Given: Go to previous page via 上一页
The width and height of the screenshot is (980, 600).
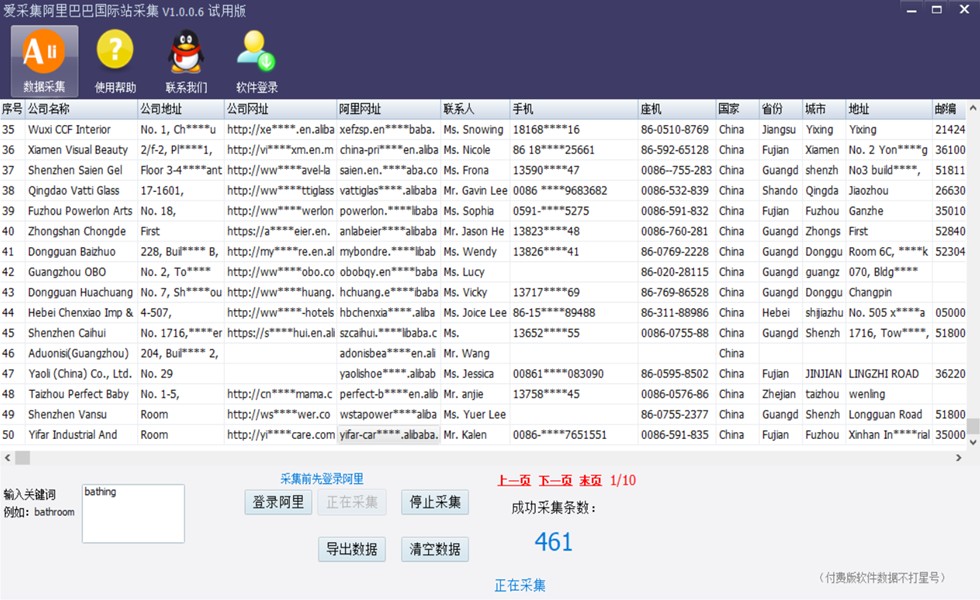Looking at the screenshot, I should 514,480.
